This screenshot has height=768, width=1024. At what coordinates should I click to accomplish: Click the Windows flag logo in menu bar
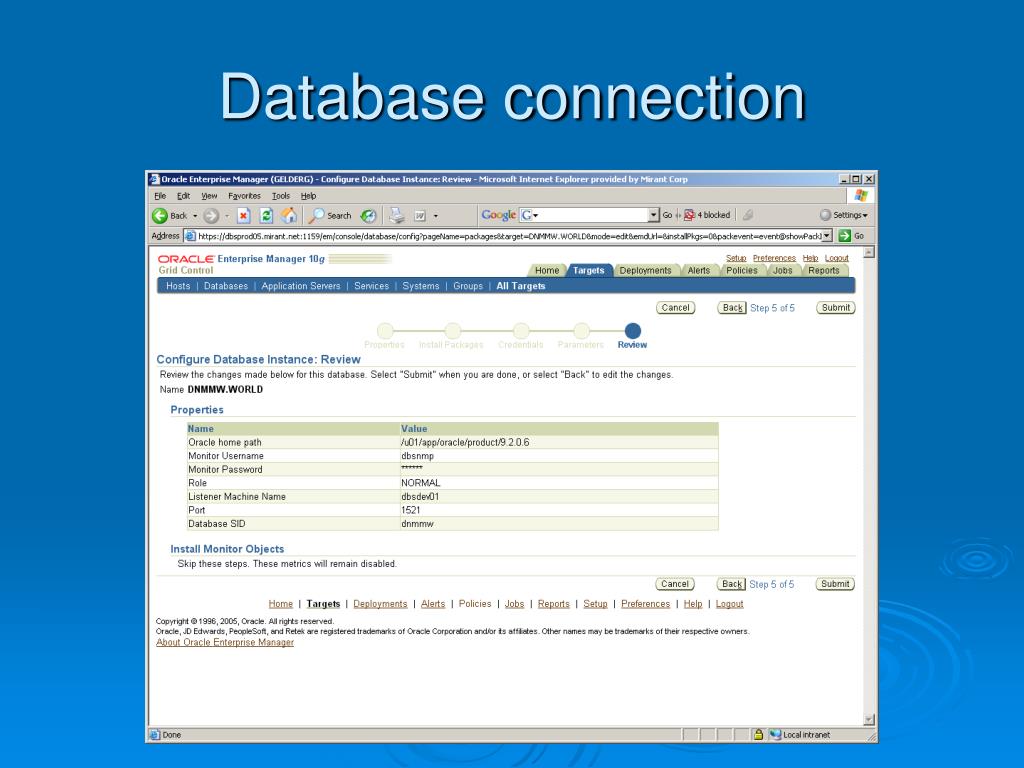[x=861, y=195]
